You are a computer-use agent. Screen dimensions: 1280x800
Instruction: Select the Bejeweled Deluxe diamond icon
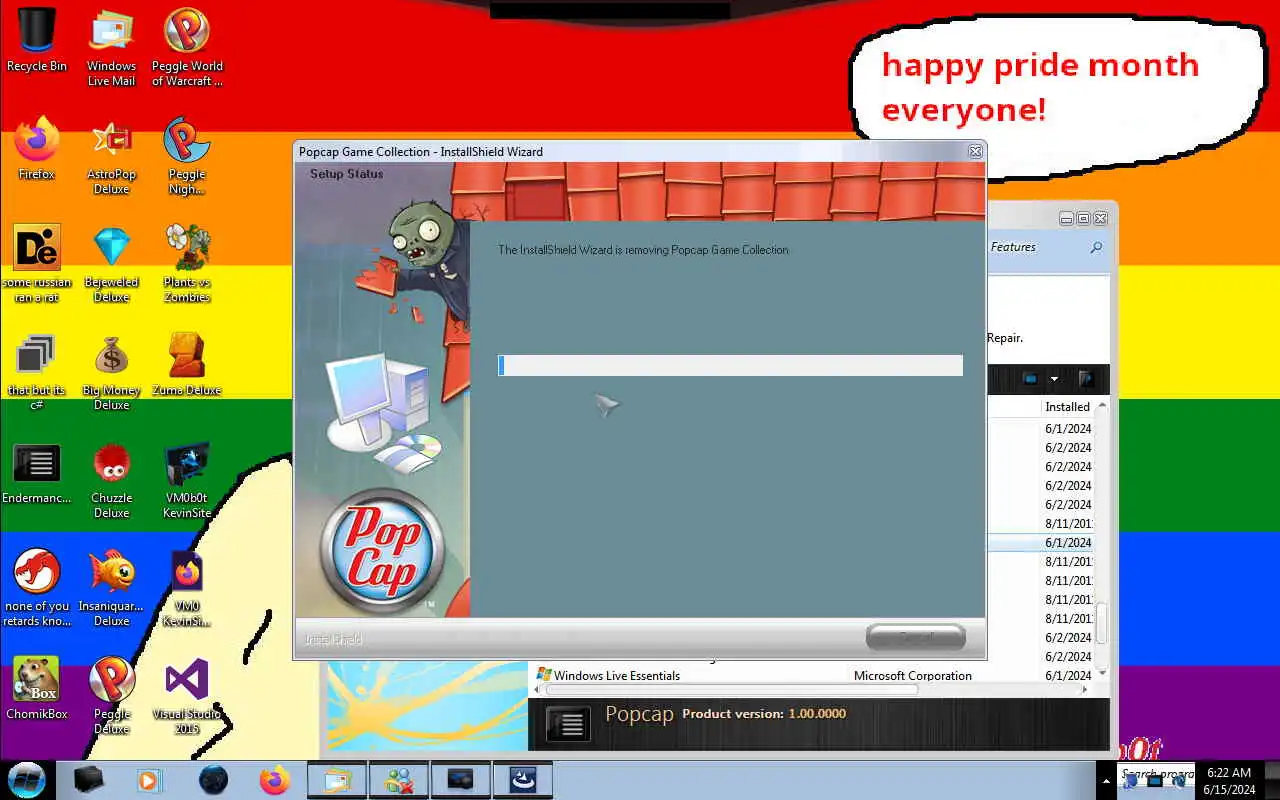coord(111,263)
